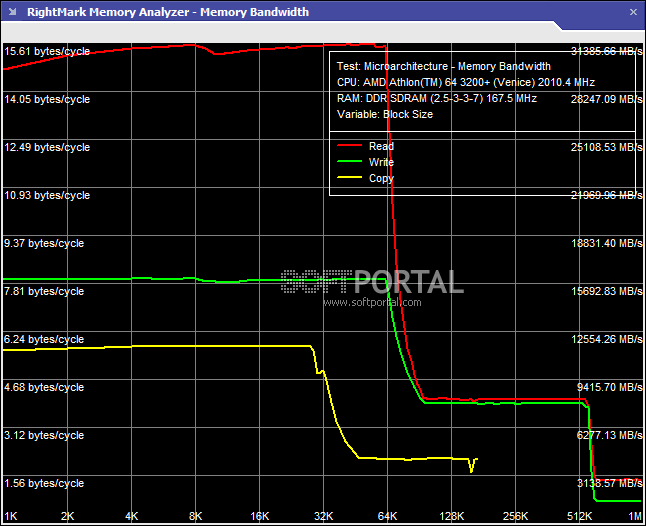Click the Test: Microarchitecture - Memory Bandwidth line
Image resolution: width=646 pixels, height=526 pixels.
(444, 66)
